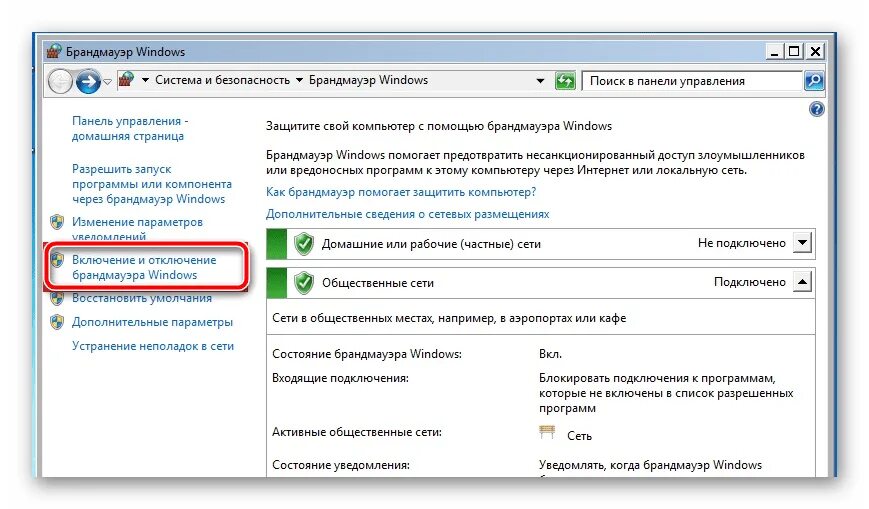Image resolution: width=869 pixels, height=509 pixels.
Task: Select Брандмауэр Windows breadcrumb item
Action: [x=368, y=80]
